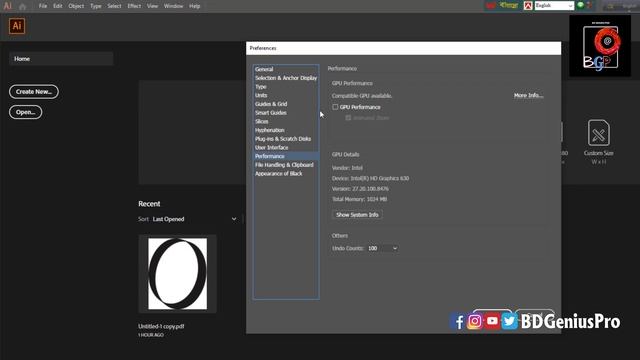This screenshot has height=360, width=640.
Task: Enable the GPU Performance checkbox
Action: pyautogui.click(x=335, y=107)
